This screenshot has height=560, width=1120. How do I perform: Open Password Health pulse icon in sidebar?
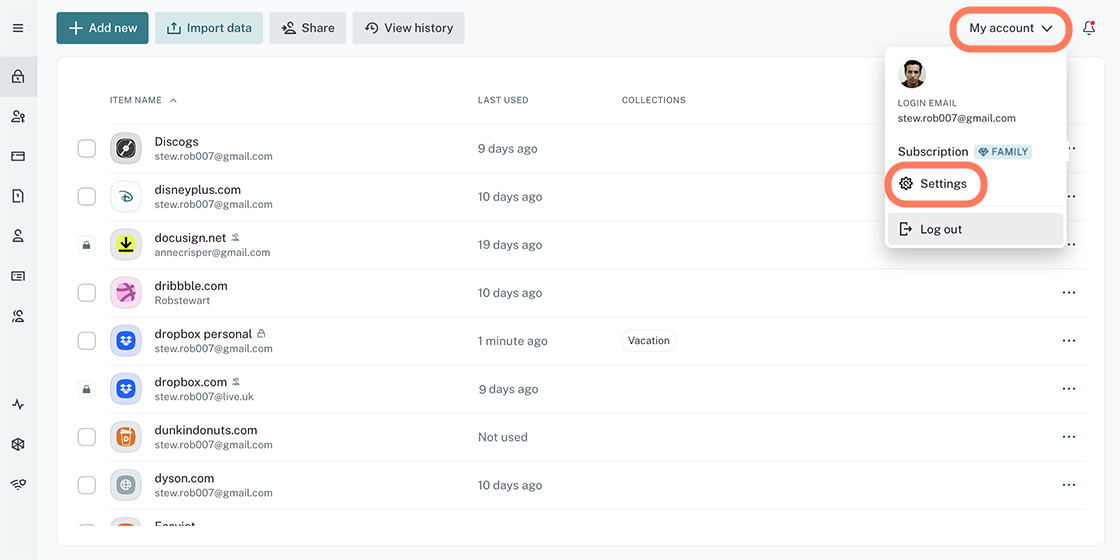click(x=18, y=405)
